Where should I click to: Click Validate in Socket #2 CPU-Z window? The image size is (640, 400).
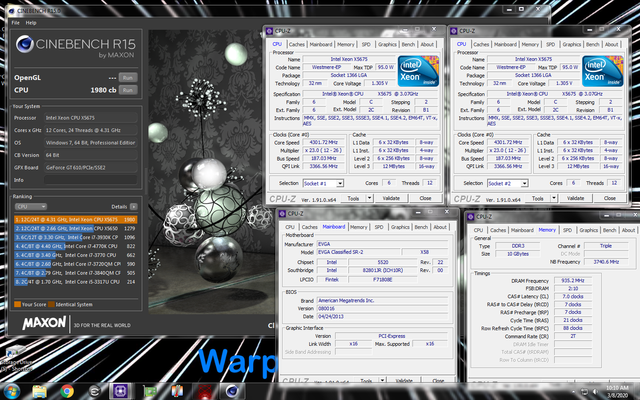coord(576,198)
